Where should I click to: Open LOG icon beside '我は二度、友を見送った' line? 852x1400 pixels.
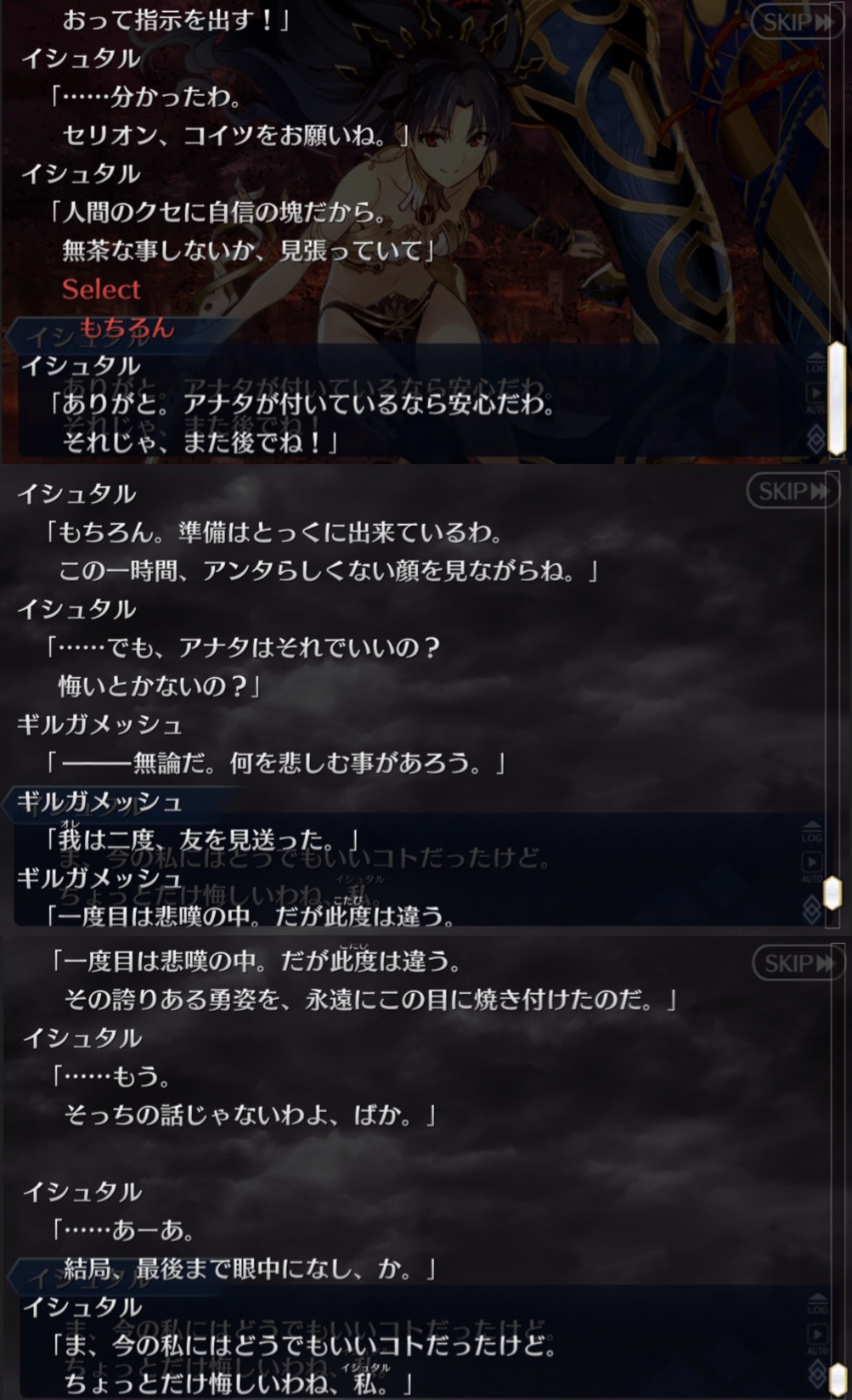pyautogui.click(x=812, y=833)
